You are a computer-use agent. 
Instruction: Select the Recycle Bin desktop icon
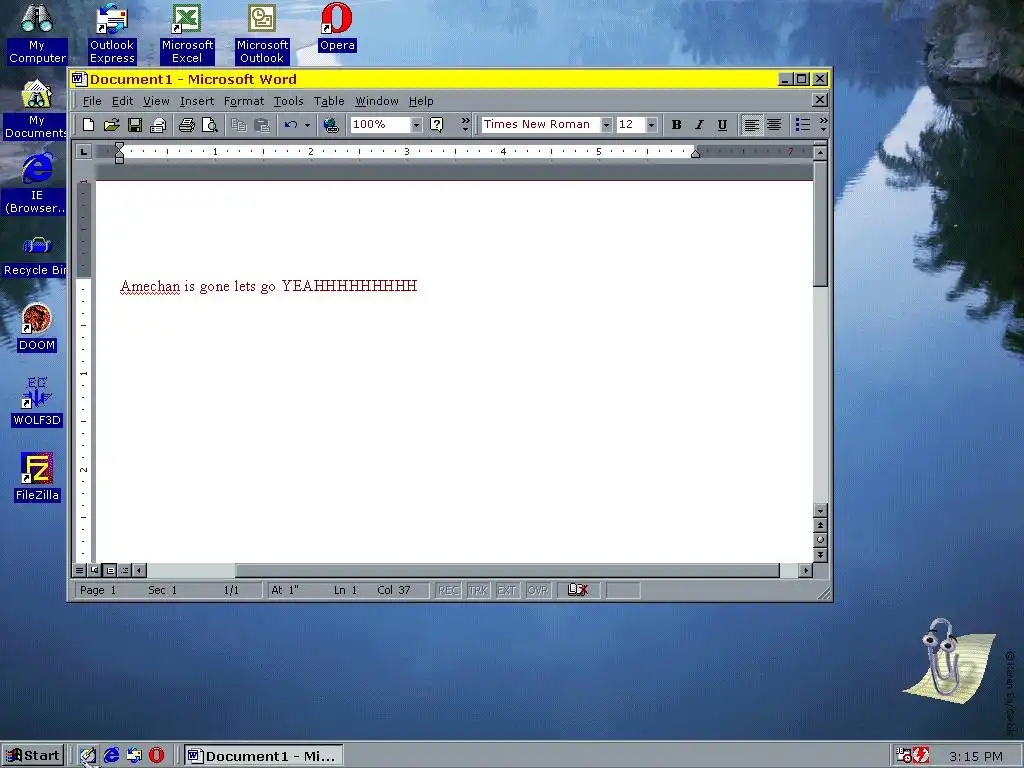[35, 257]
